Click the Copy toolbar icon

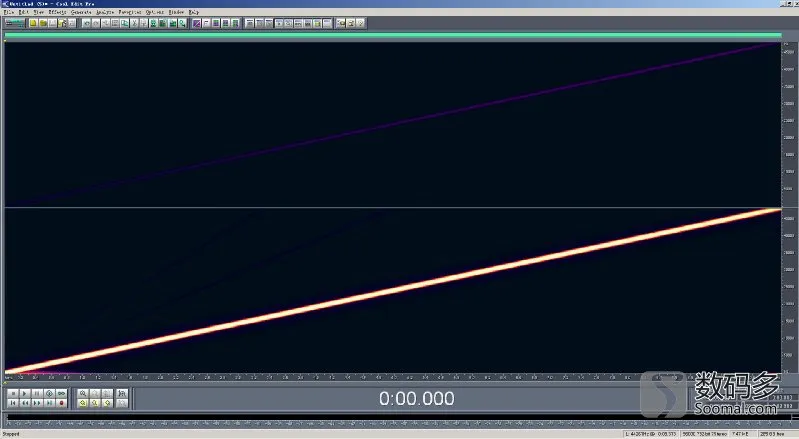click(125, 23)
